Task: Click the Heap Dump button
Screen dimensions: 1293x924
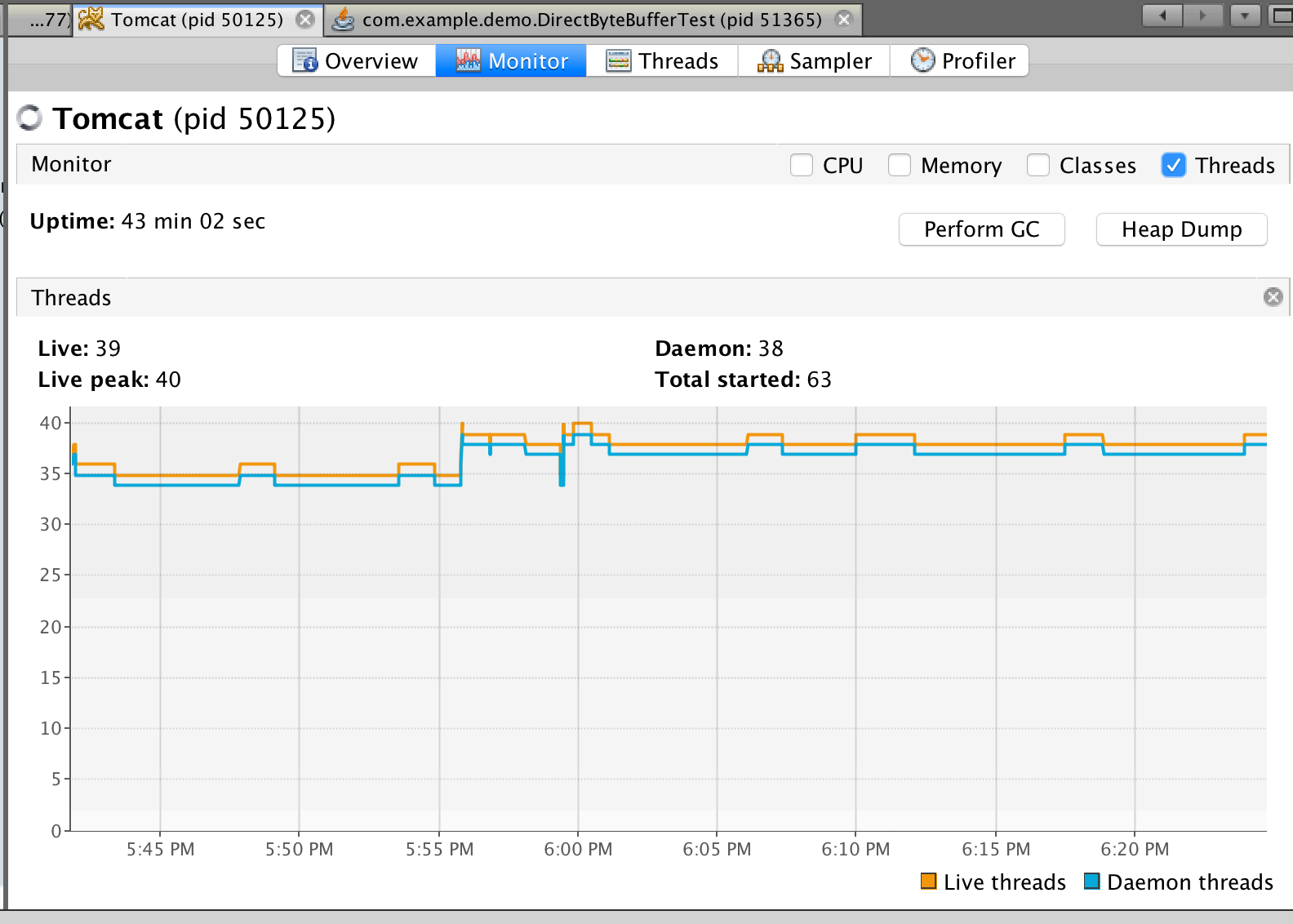Action: pos(1182,229)
